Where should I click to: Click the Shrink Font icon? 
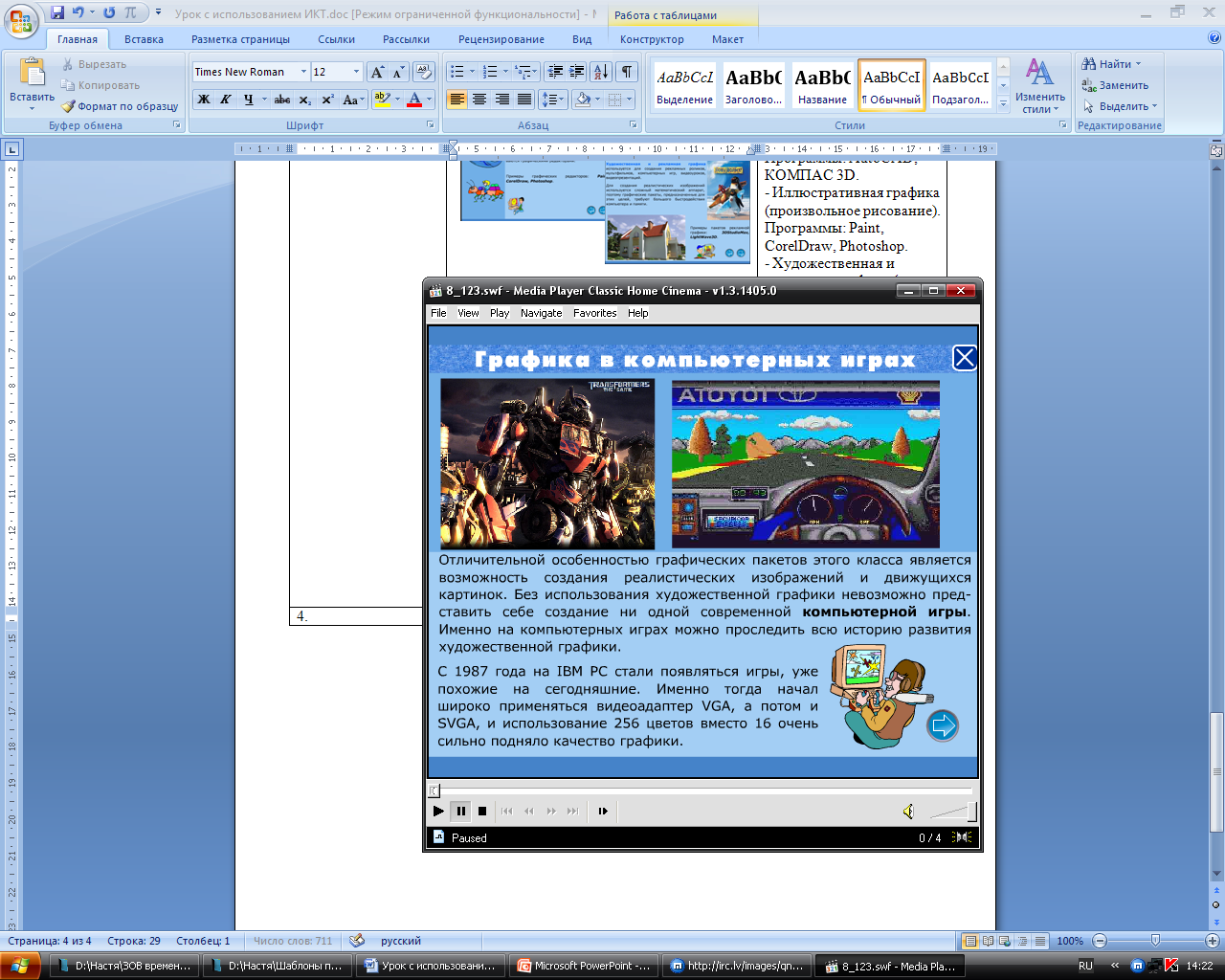coord(398,72)
